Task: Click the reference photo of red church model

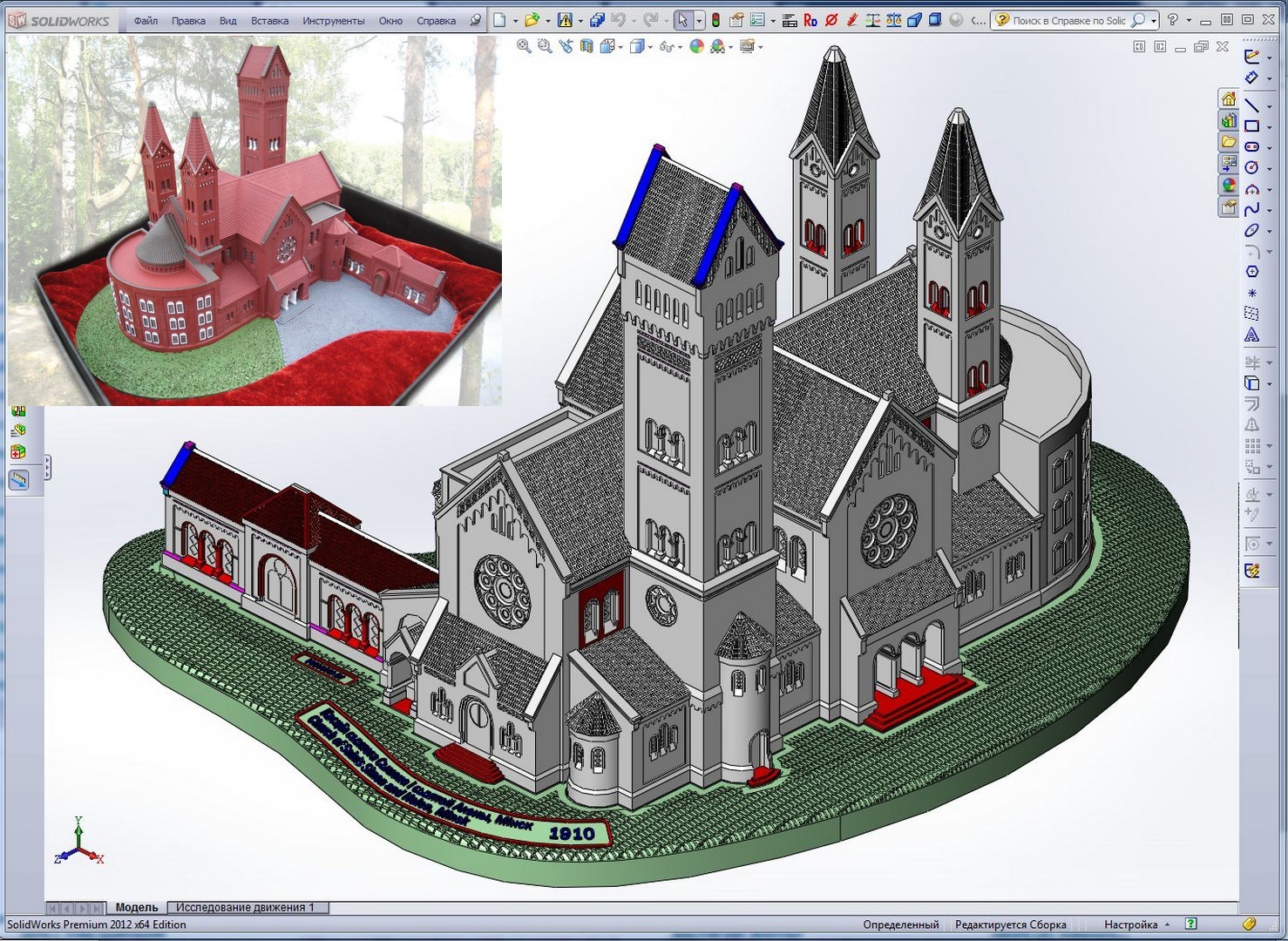Action: click(x=254, y=220)
